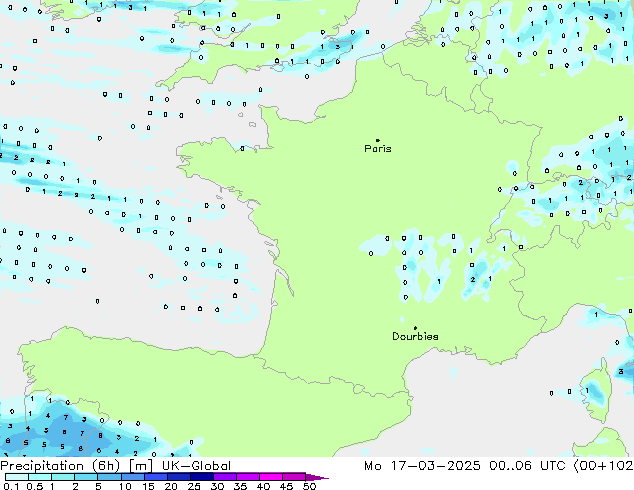Screen dimensions: 634x490
Task: Click the '(00+102' forecast offset text
Action: point(604,466)
